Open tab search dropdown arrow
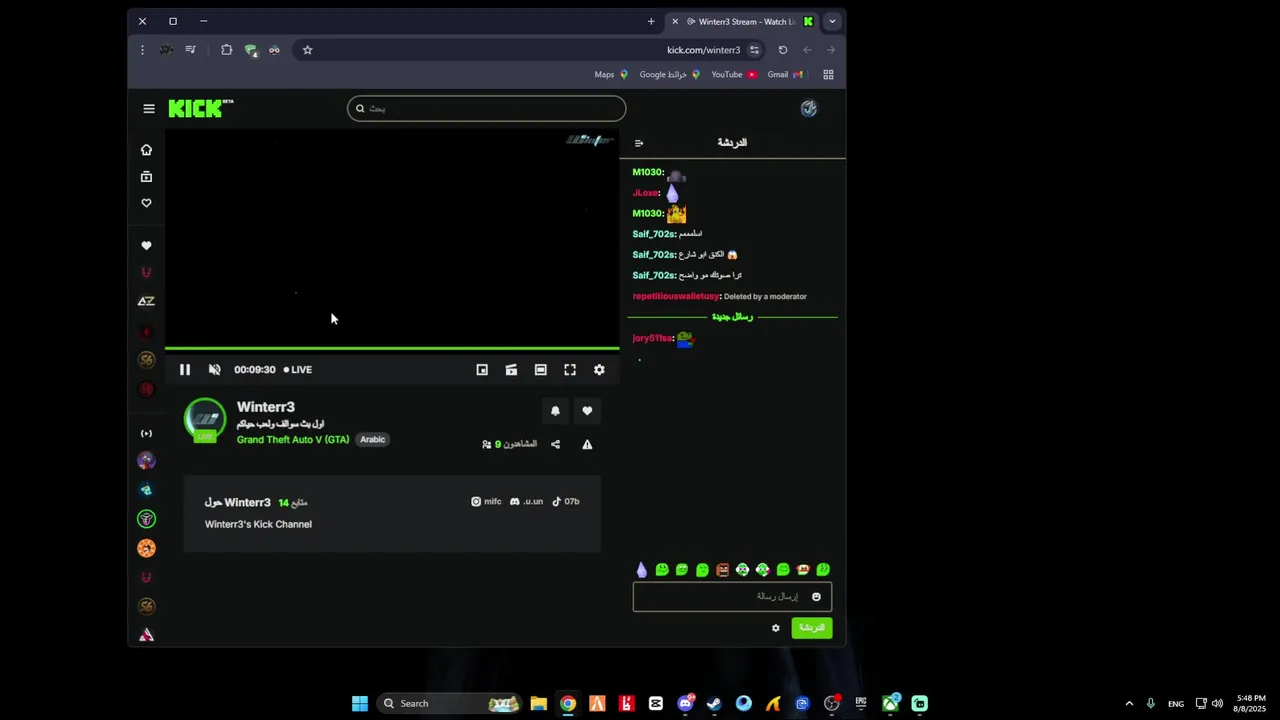The height and width of the screenshot is (720, 1280). [x=832, y=21]
